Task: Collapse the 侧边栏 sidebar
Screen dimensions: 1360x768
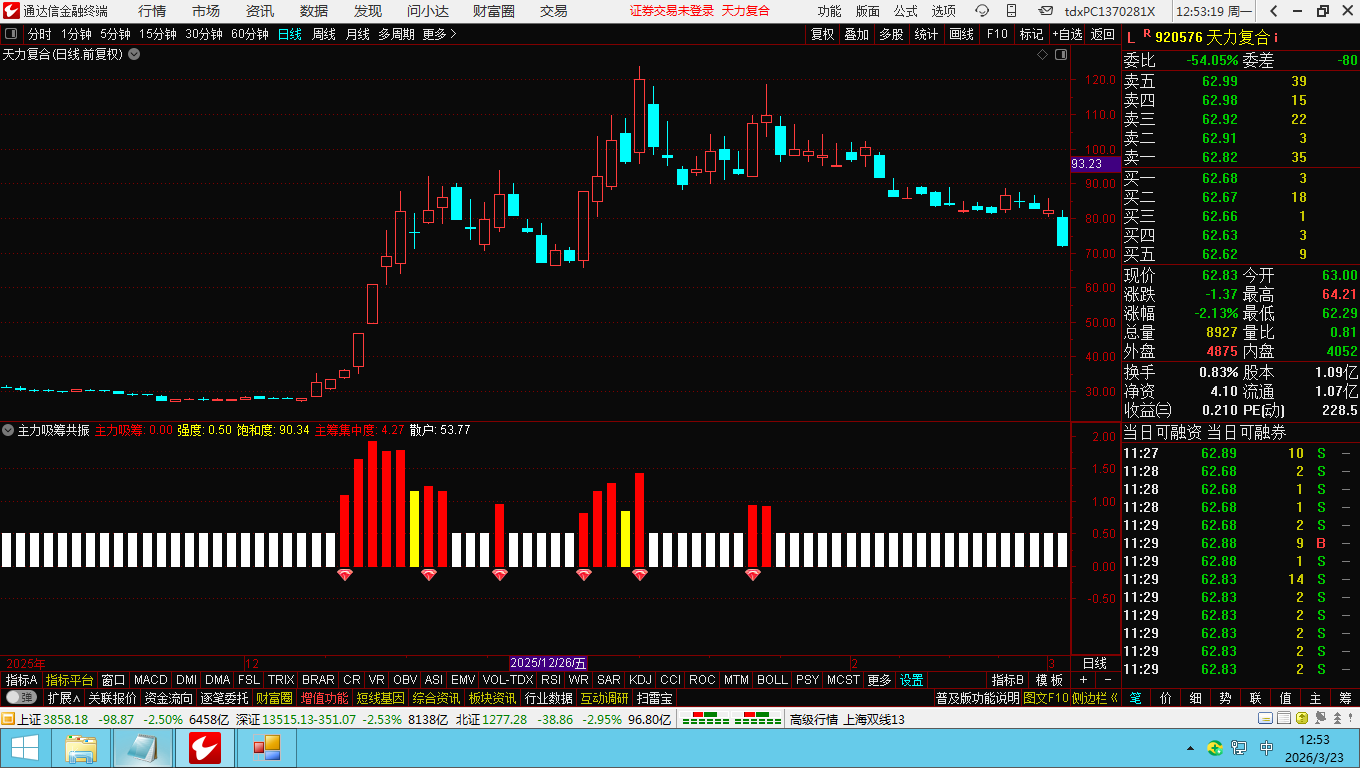Action: coord(1095,698)
